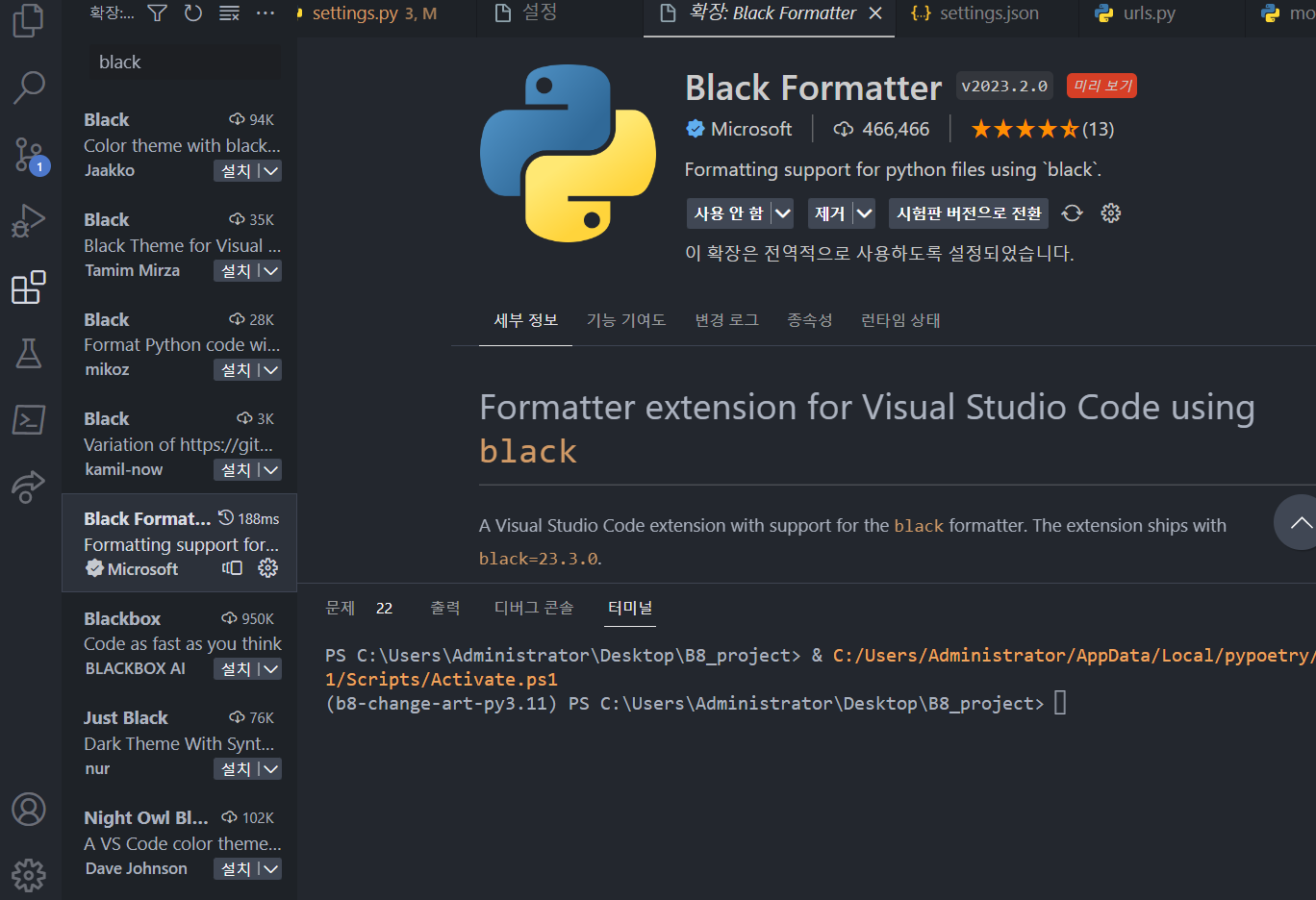Open the Manage gear icon in activity bar
The width and height of the screenshot is (1316, 900).
29,875
